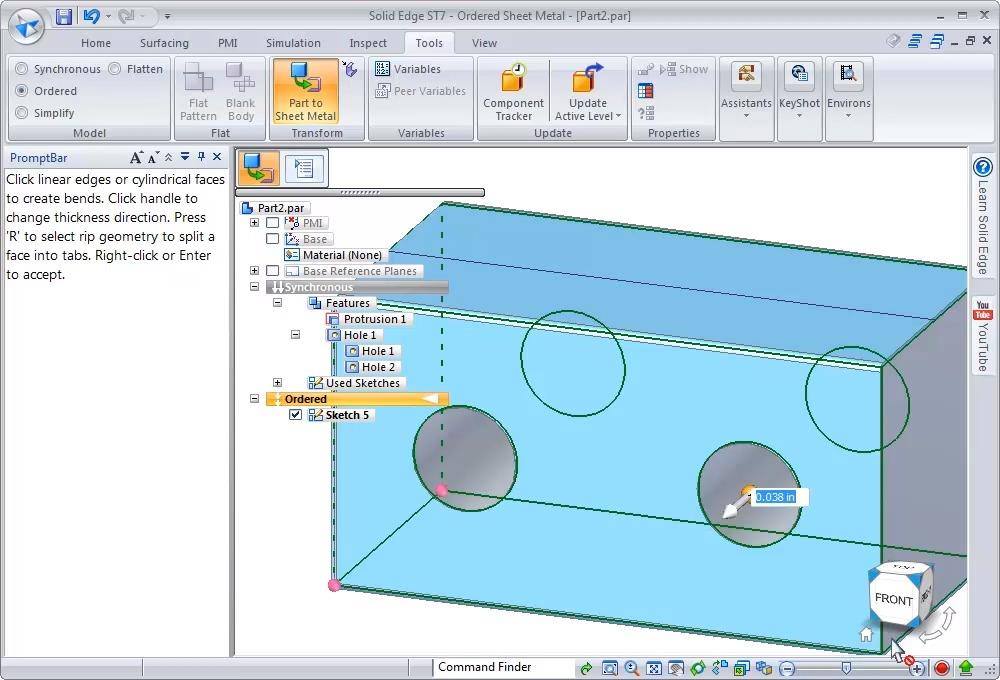This screenshot has width=1000, height=680.
Task: Decrease PromptBar font size
Action: tap(153, 157)
